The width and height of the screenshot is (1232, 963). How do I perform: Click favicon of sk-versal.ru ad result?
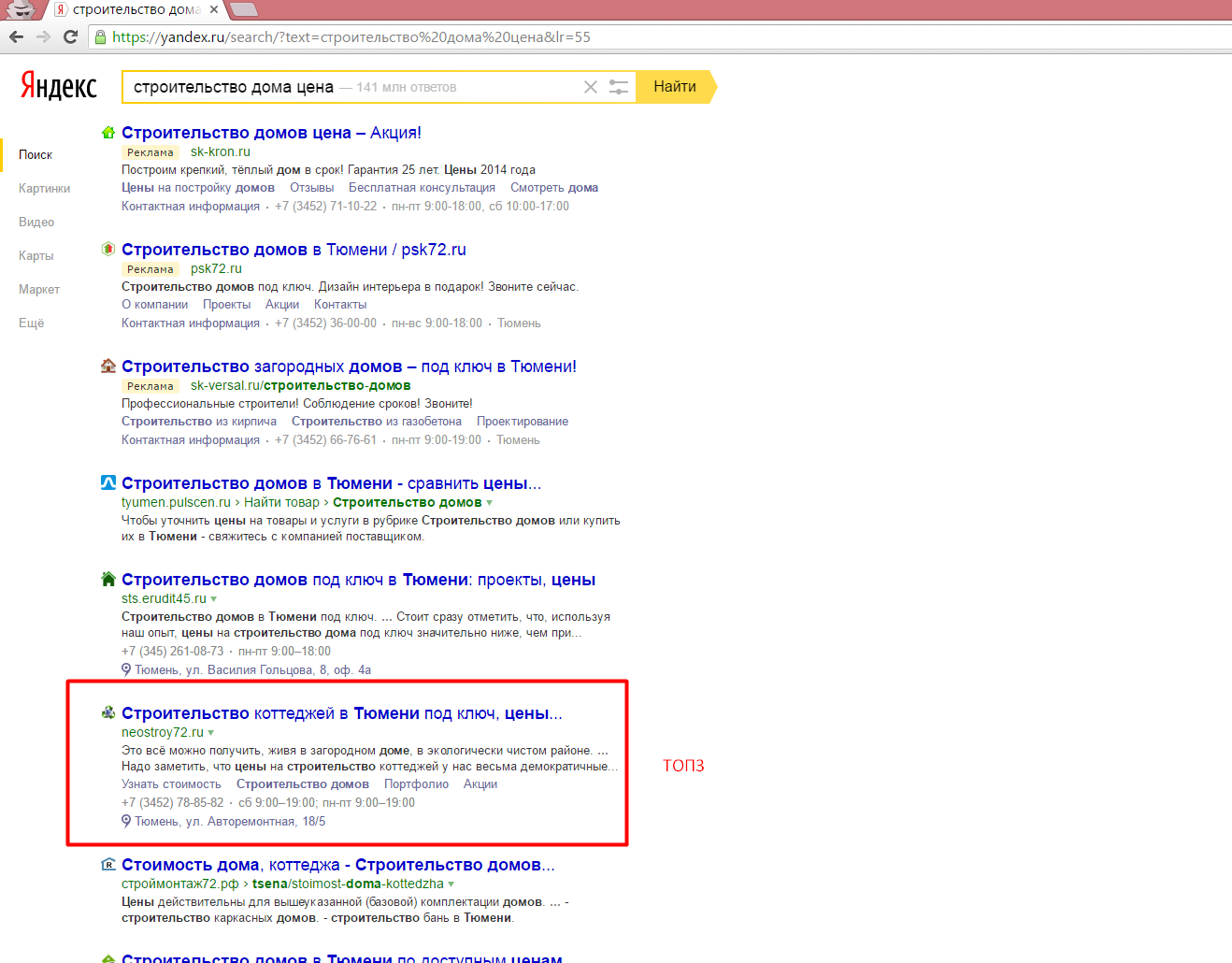pyautogui.click(x=108, y=367)
